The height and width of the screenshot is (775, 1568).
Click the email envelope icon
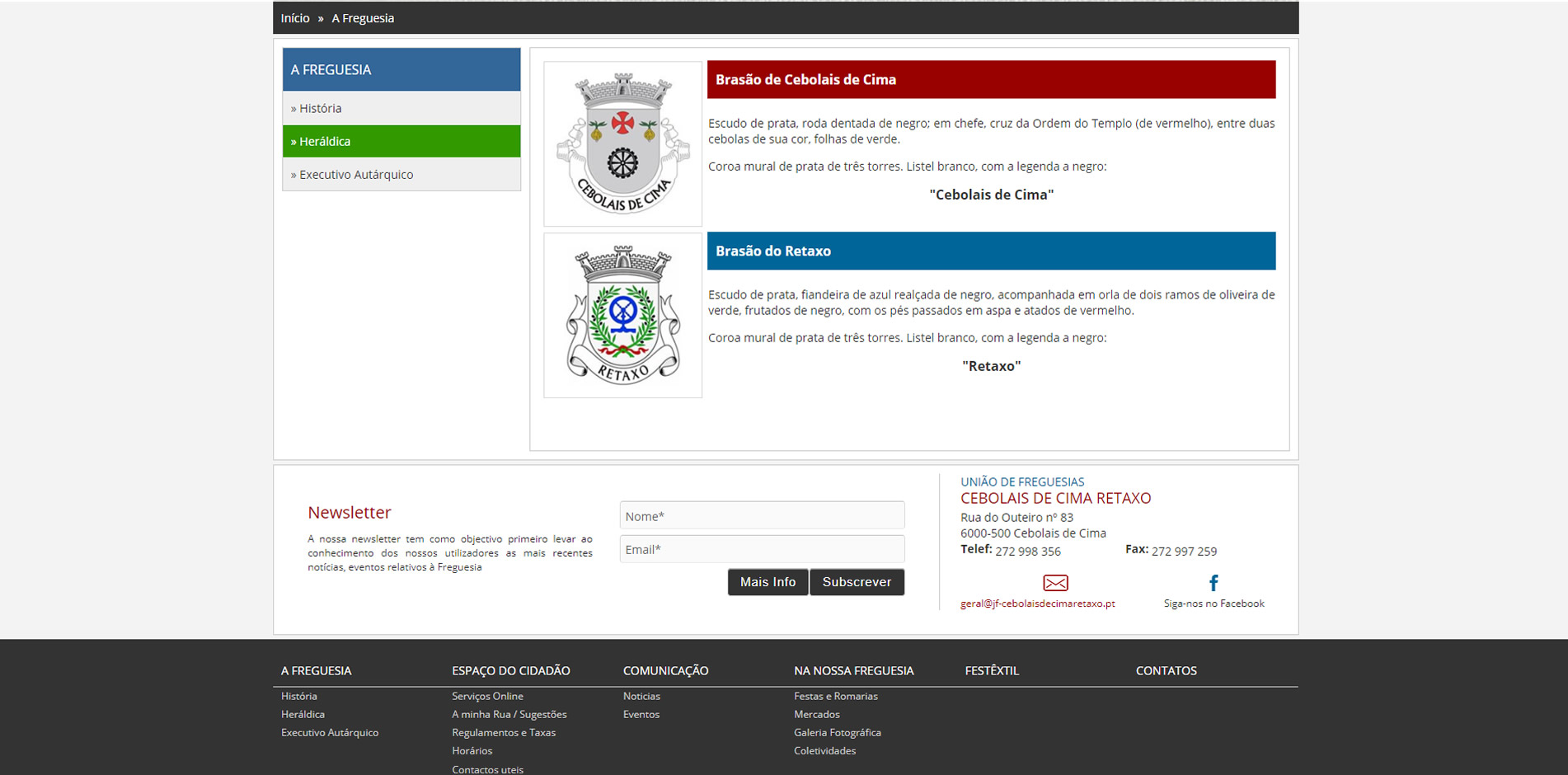click(1055, 583)
